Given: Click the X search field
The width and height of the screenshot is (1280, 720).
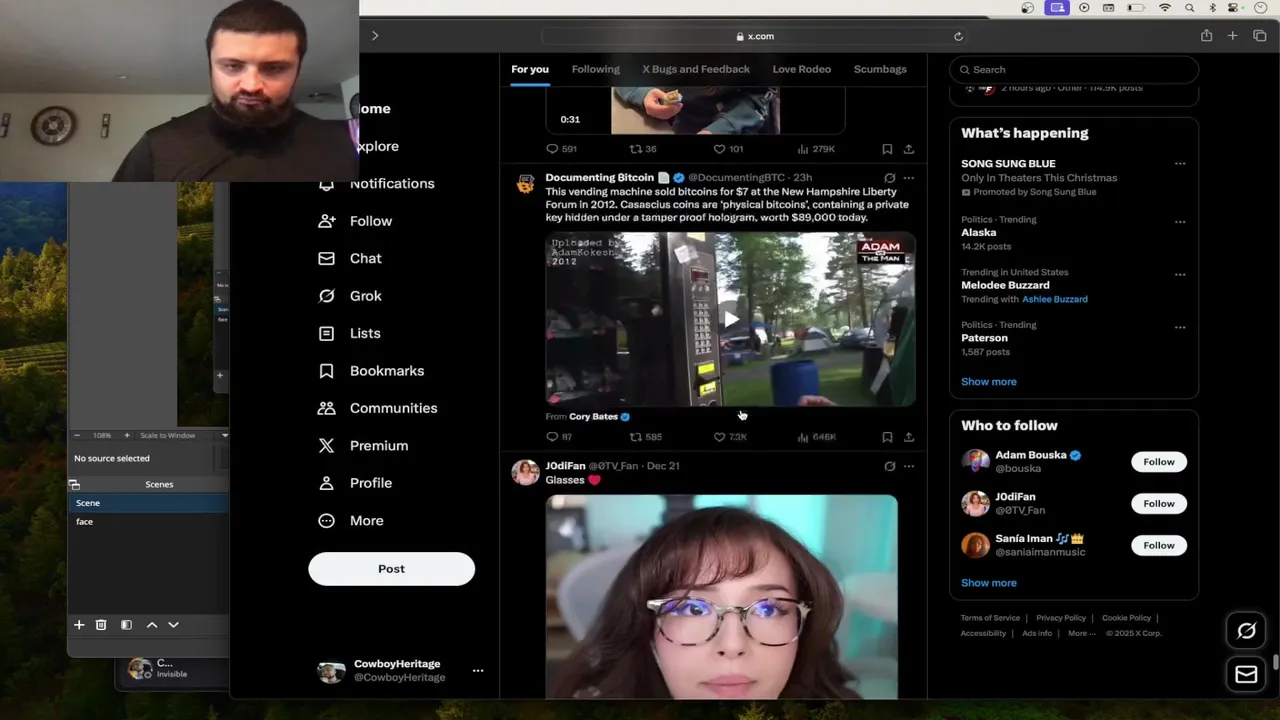Looking at the screenshot, I should coord(1074,69).
